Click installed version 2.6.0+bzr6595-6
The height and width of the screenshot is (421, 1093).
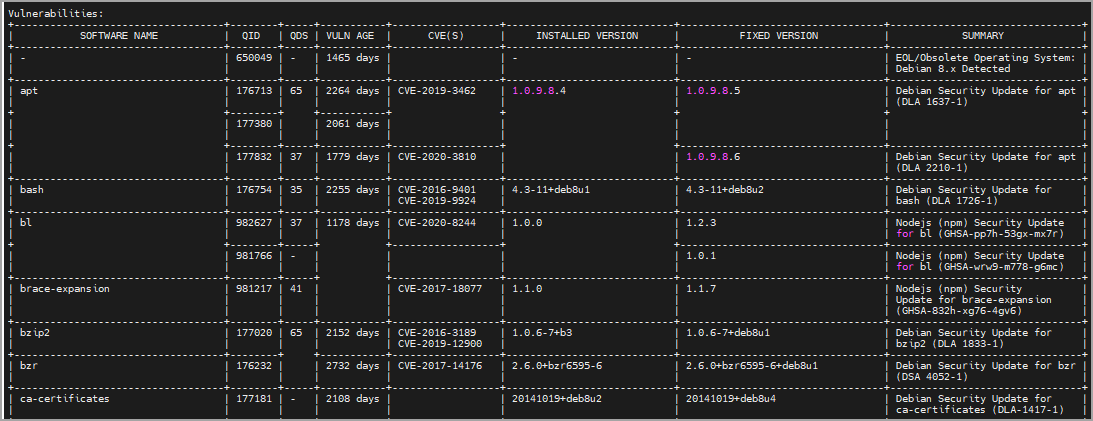coord(557,366)
